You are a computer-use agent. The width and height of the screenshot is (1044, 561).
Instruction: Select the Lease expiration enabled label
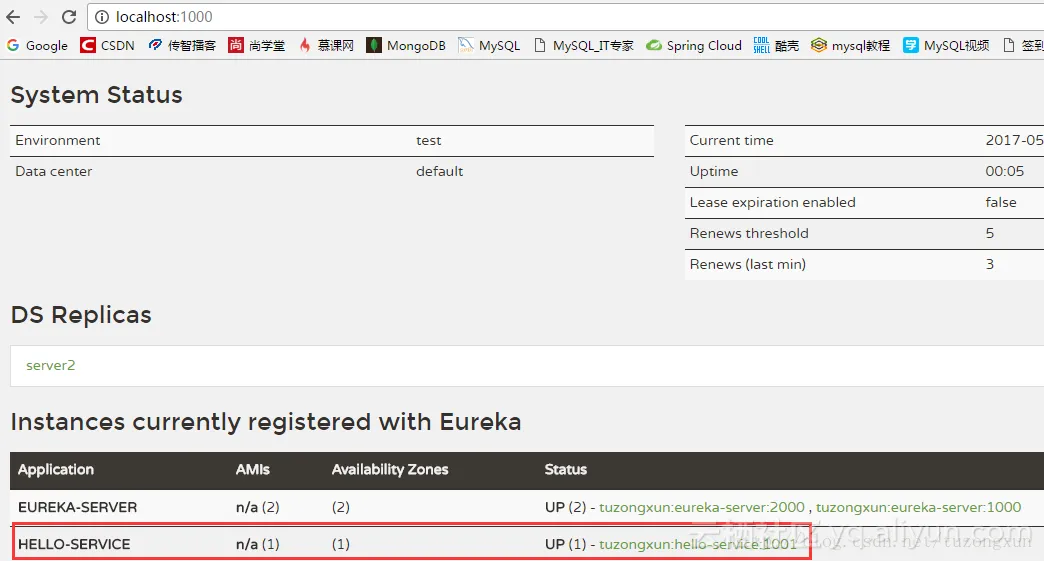tap(772, 202)
